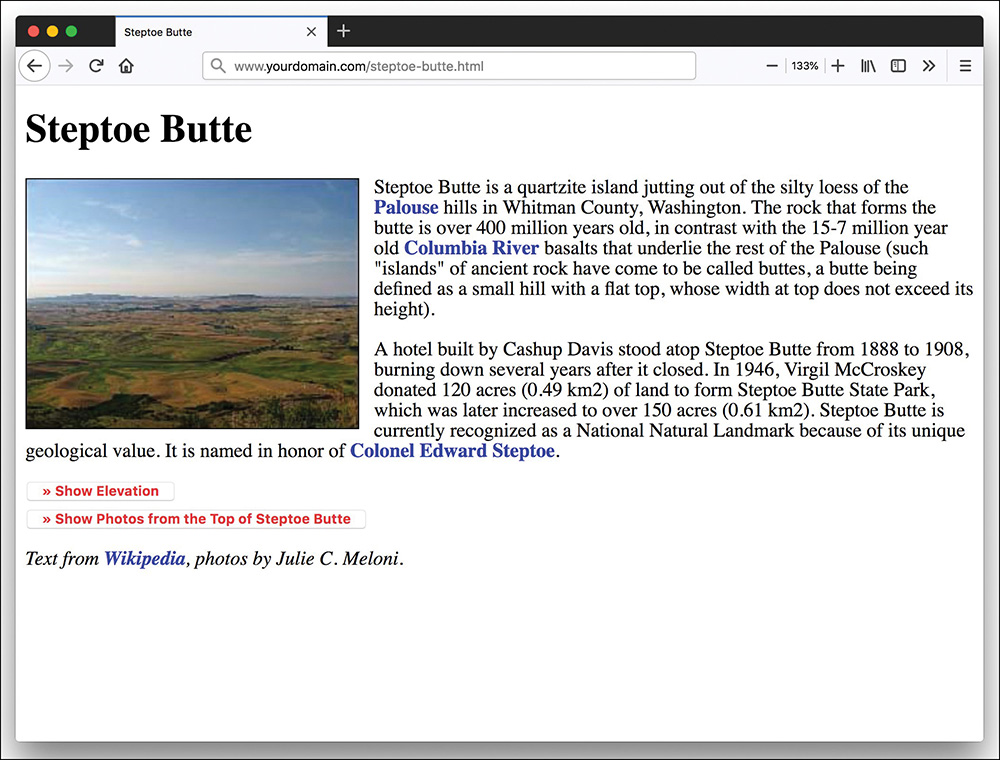This screenshot has width=1000, height=760.
Task: Navigate back to the previous page
Action: pyautogui.click(x=34, y=65)
